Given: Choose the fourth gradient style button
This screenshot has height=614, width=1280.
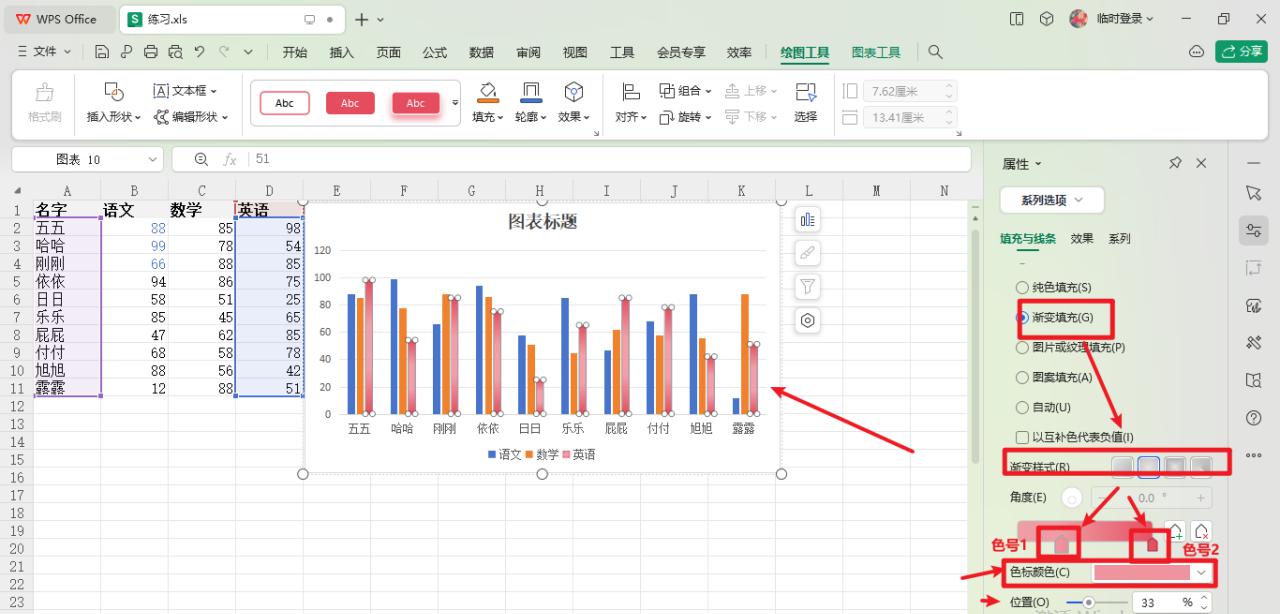Looking at the screenshot, I should (1201, 466).
